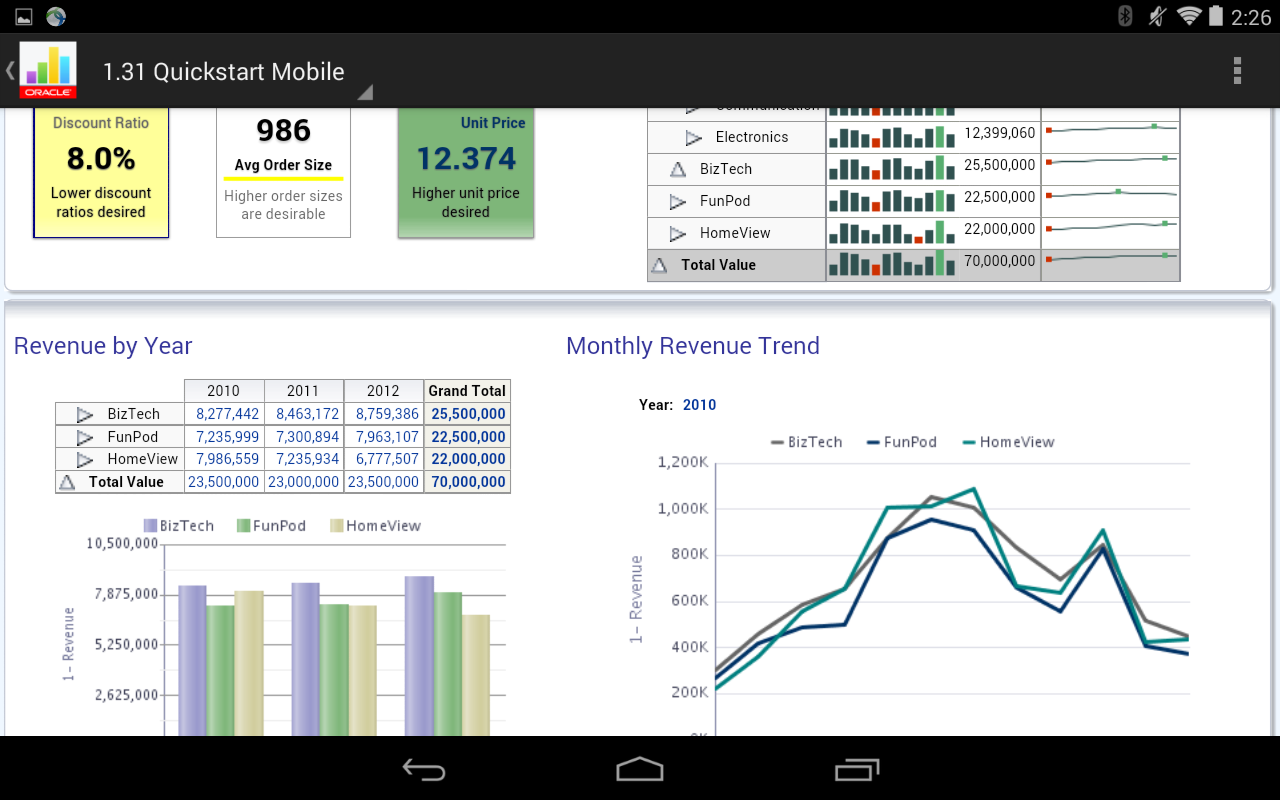Tap the Monthly Revenue Trend heading
Screen dimensions: 1280x800
pos(693,346)
